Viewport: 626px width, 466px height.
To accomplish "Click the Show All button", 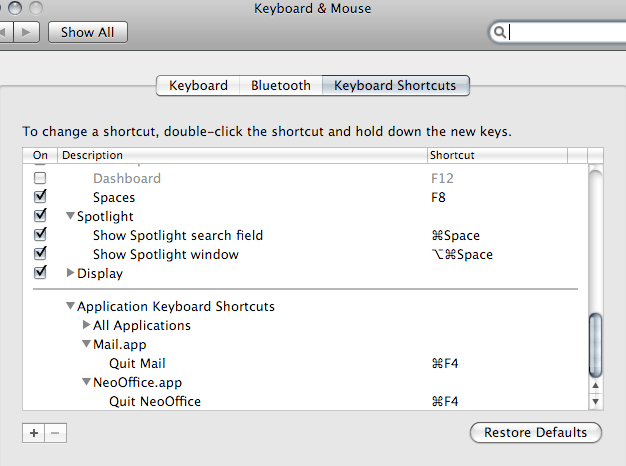I will click(x=88, y=32).
